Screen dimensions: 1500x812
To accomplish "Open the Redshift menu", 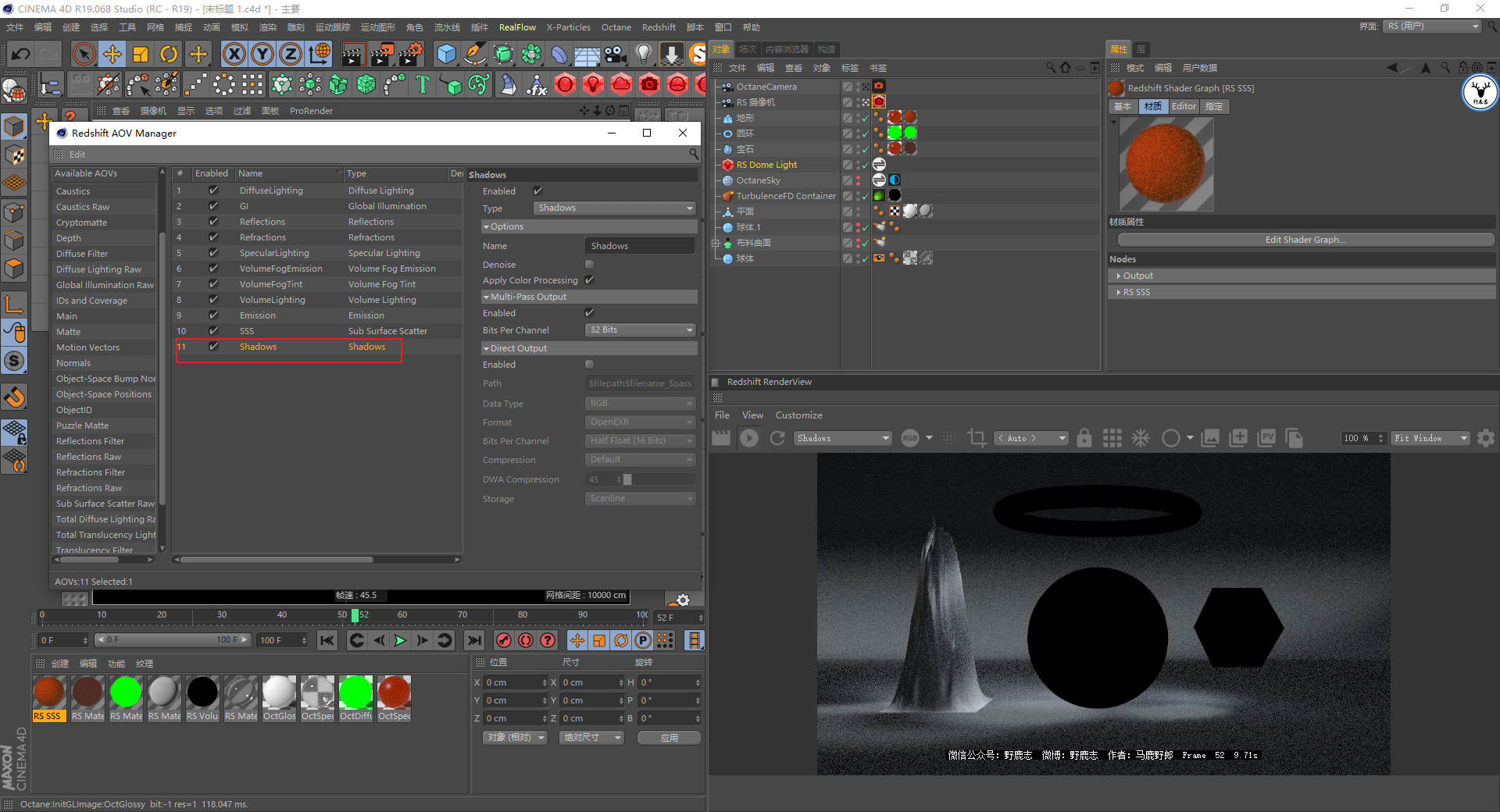I will tap(659, 27).
